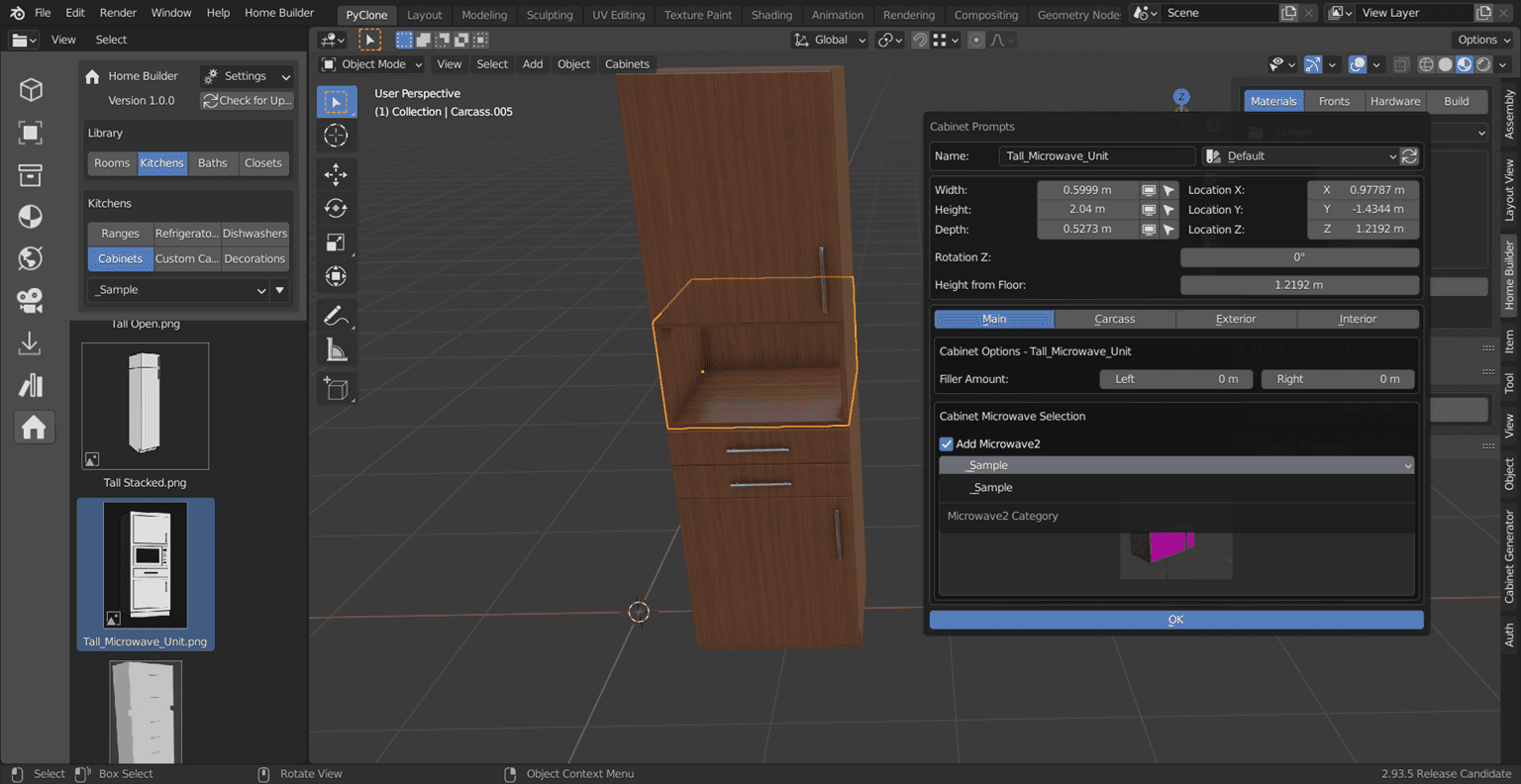The width and height of the screenshot is (1521, 784).
Task: Open the Global transform orientation dropdown
Action: pyautogui.click(x=830, y=40)
